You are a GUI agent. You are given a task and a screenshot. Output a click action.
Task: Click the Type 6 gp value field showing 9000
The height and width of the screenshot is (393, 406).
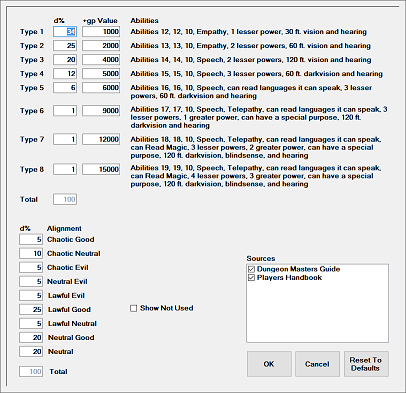click(101, 111)
